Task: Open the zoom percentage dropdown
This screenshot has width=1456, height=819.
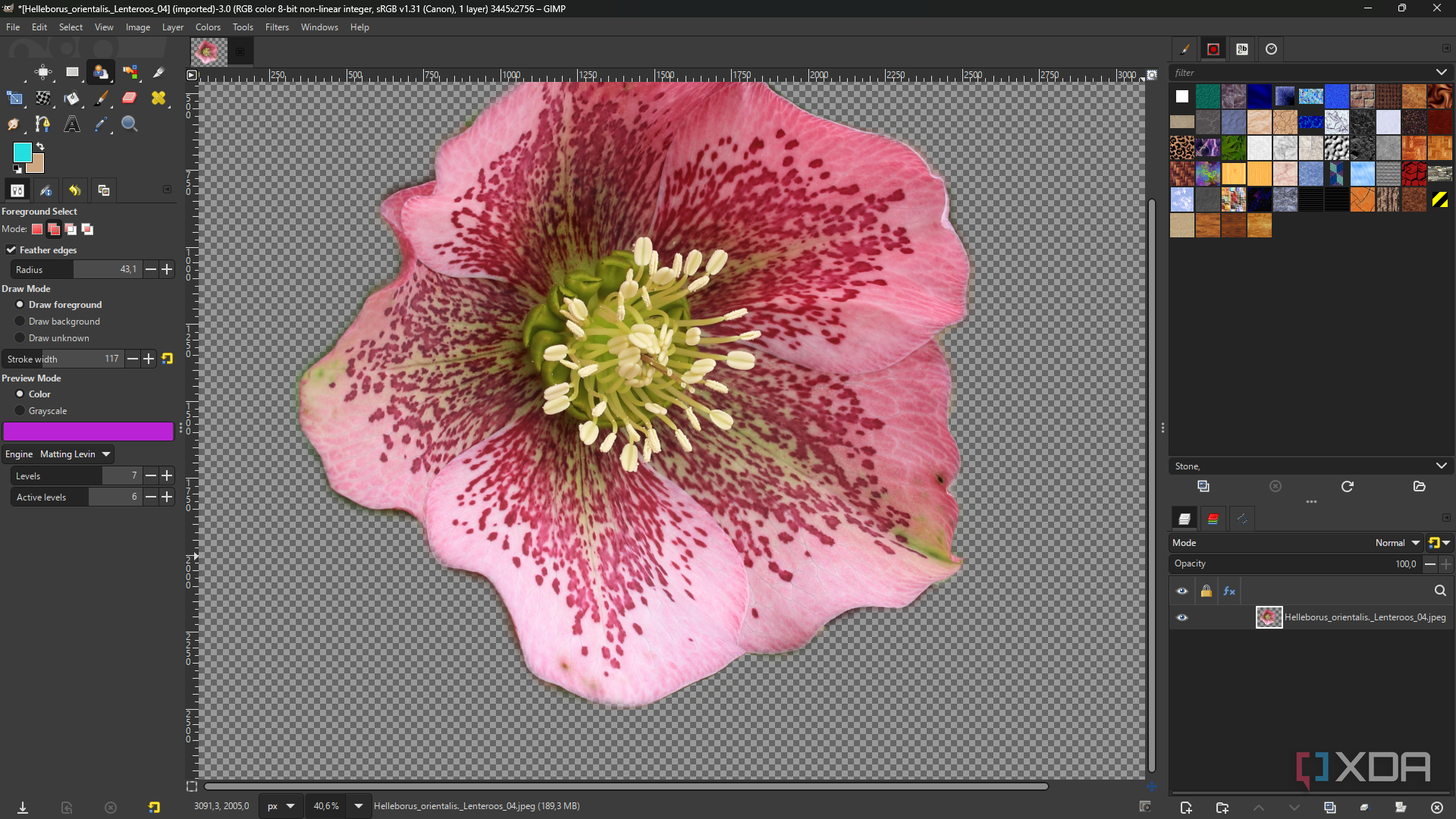Action: pos(359,806)
